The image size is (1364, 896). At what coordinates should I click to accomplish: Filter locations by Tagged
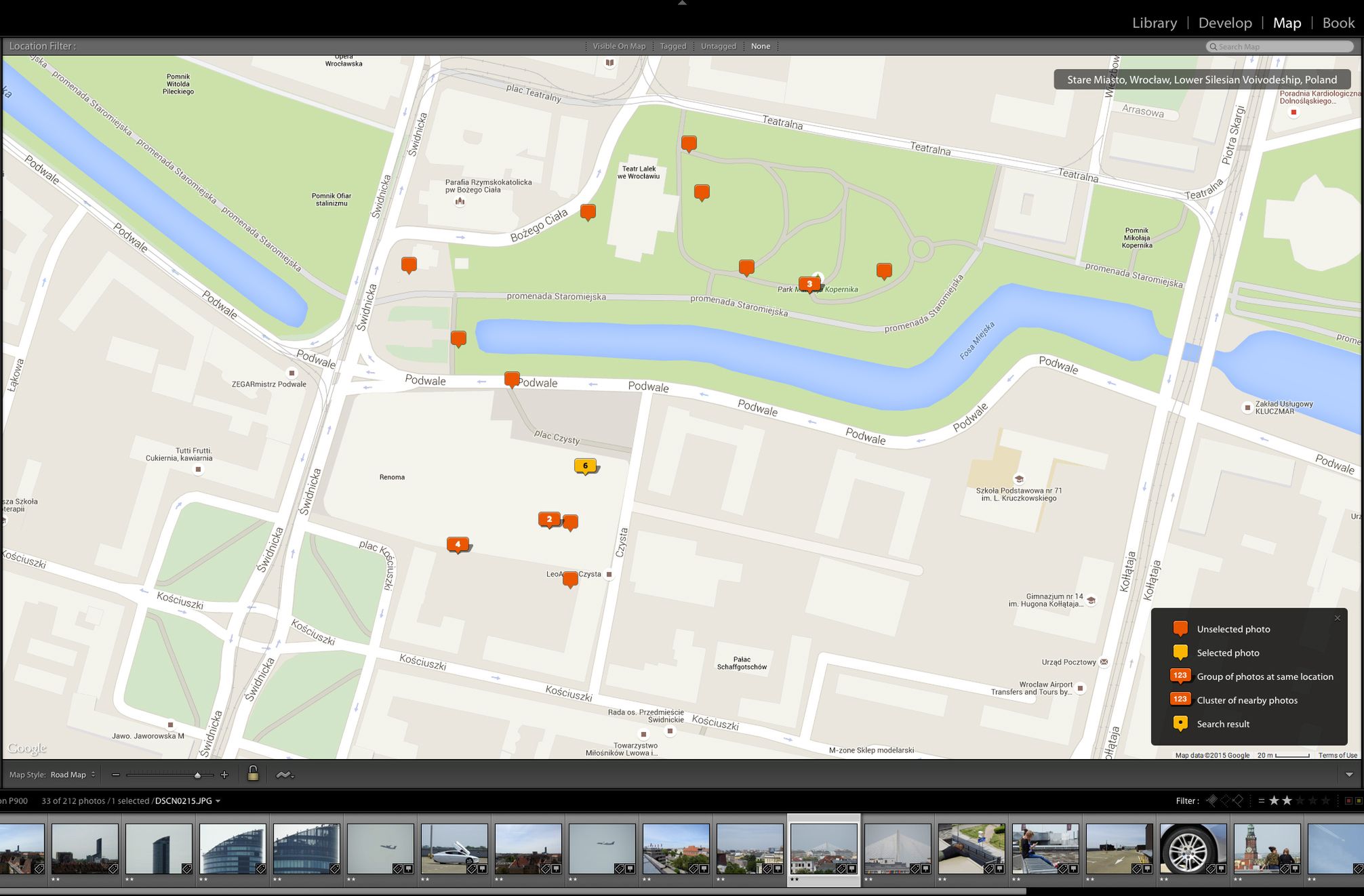pos(673,46)
